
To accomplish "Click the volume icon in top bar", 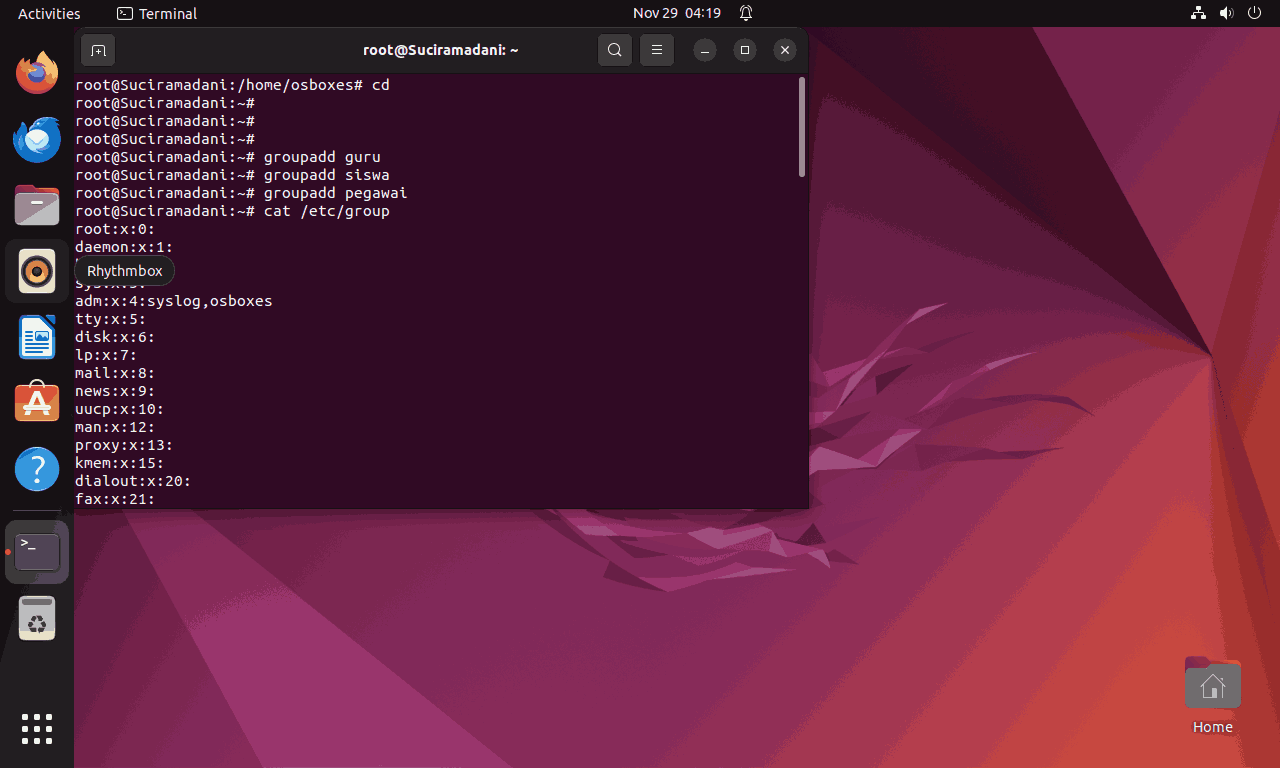I will (x=1226, y=13).
